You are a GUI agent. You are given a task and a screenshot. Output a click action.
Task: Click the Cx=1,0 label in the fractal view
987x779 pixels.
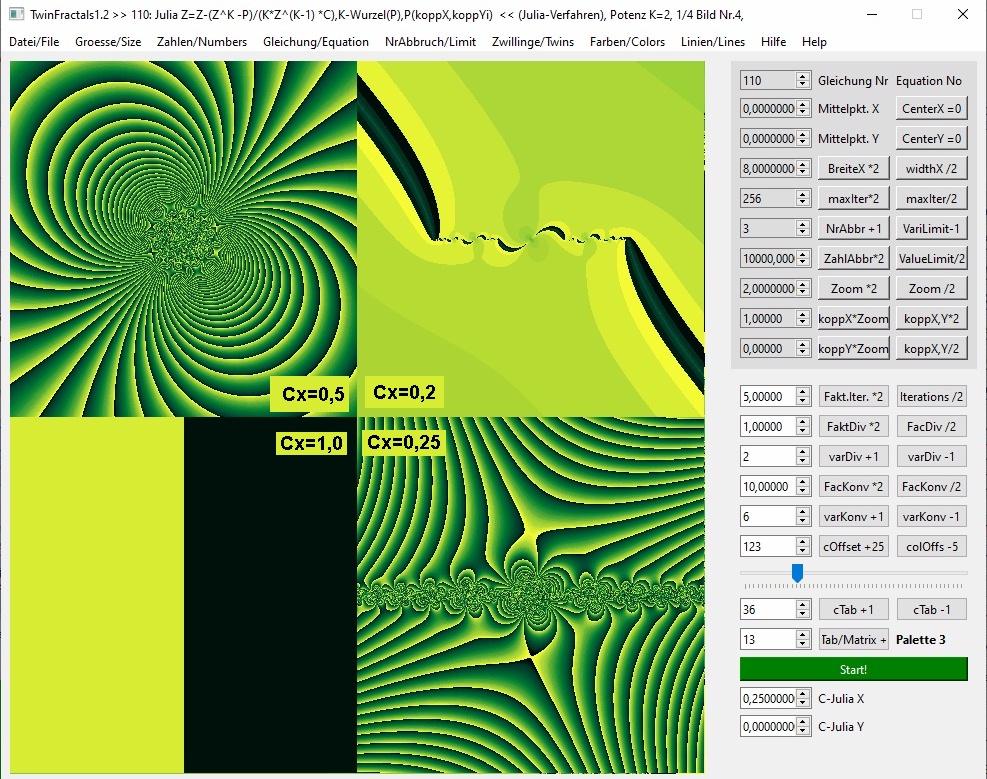[312, 443]
